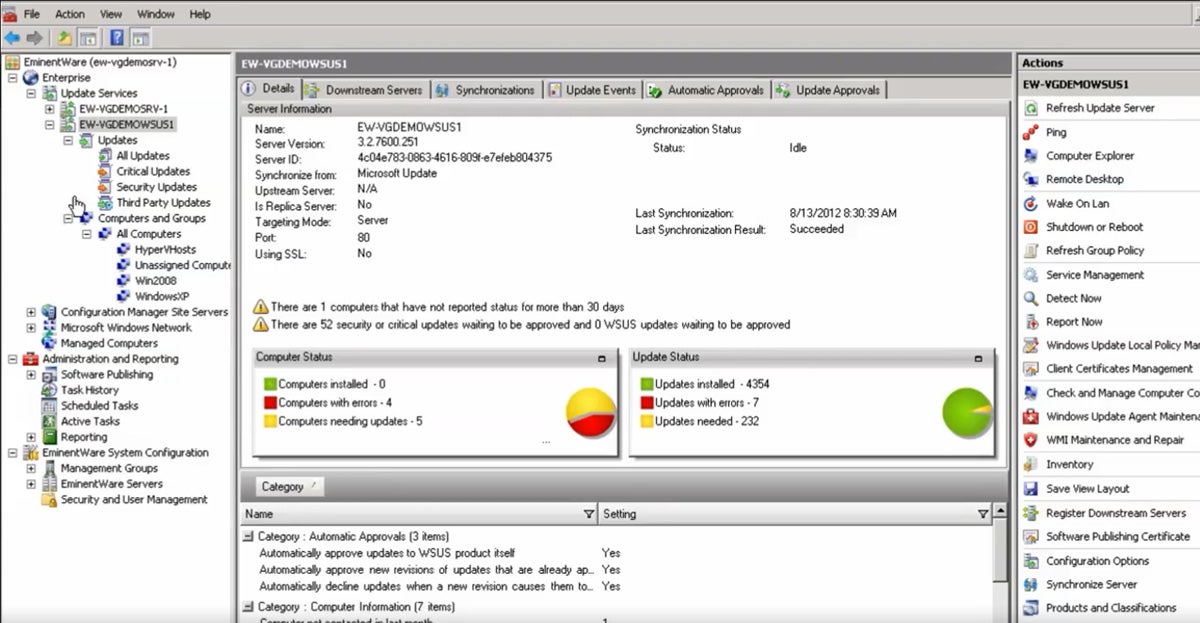Click Software Publishing Certificate action
The image size is (1200, 623).
click(x=1118, y=536)
